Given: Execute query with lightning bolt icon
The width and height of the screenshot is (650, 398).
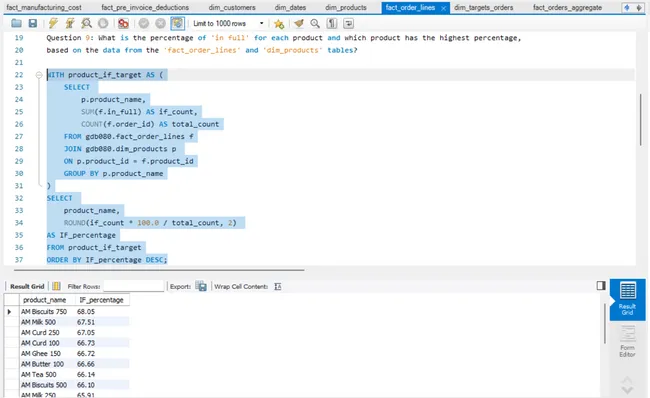Looking at the screenshot, I should (x=53, y=23).
